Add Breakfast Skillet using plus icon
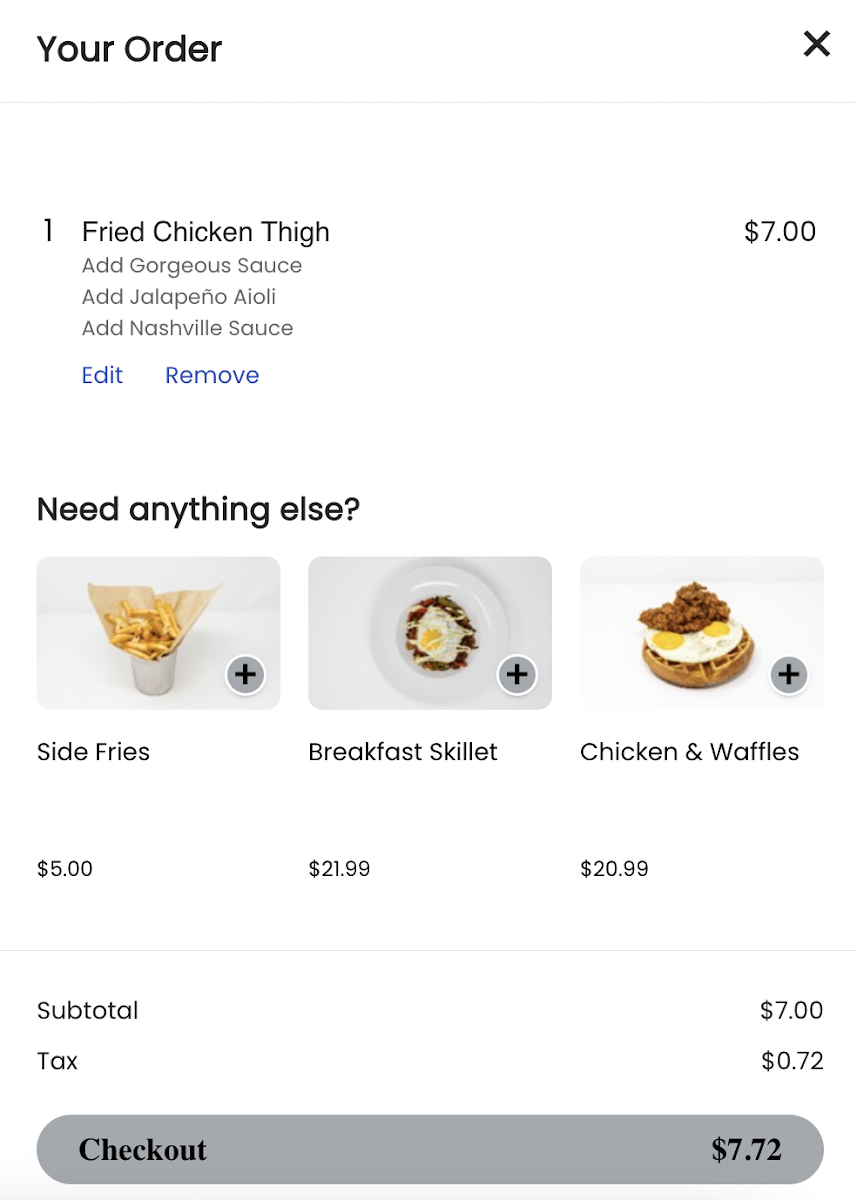The width and height of the screenshot is (857, 1200). click(x=517, y=675)
